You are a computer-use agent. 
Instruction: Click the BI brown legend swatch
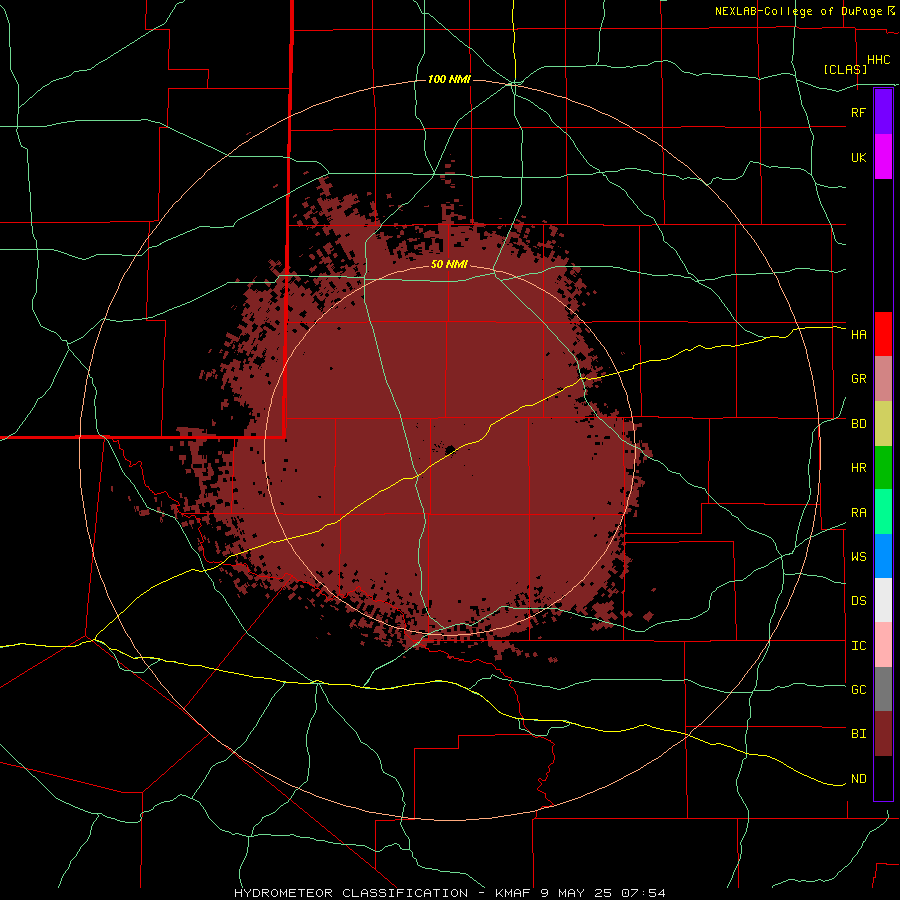[883, 734]
